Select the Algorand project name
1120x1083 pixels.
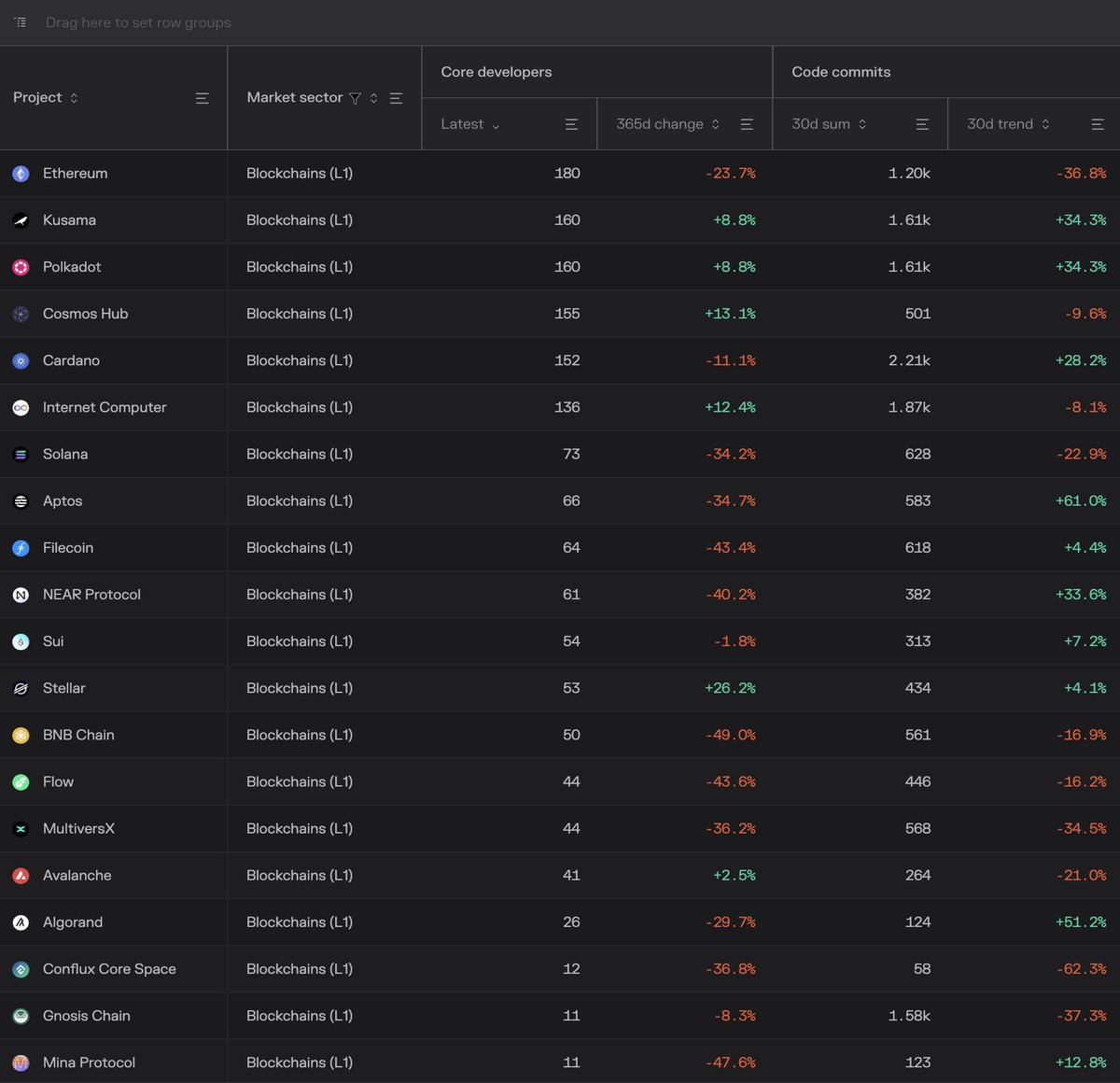point(73,922)
